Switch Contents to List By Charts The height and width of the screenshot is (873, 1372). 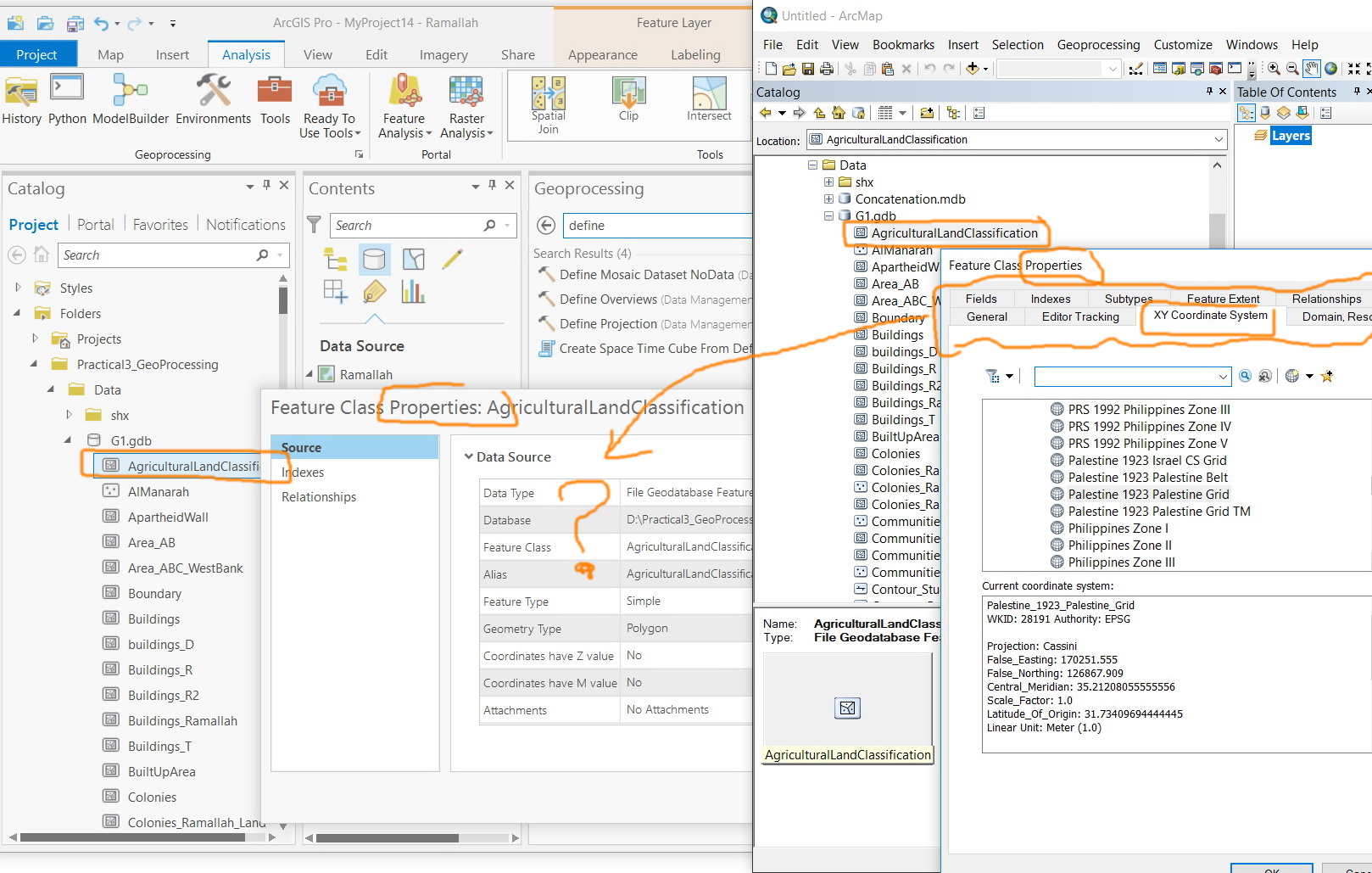(414, 292)
